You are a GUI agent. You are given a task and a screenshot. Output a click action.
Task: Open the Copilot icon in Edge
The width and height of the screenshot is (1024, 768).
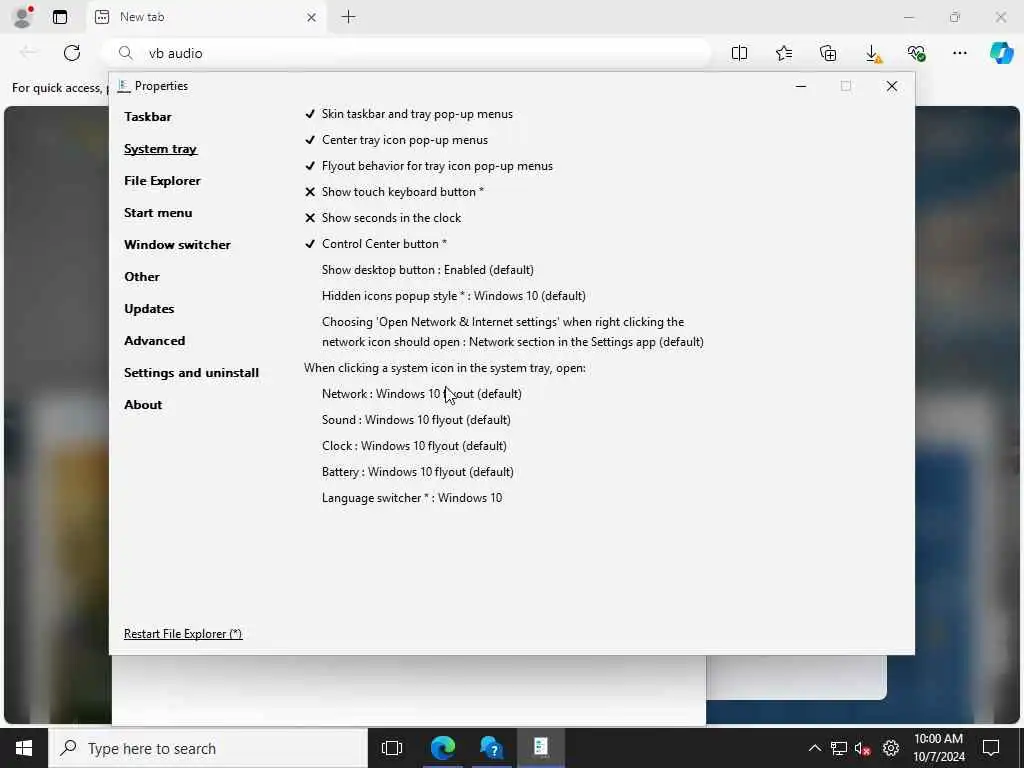1002,53
